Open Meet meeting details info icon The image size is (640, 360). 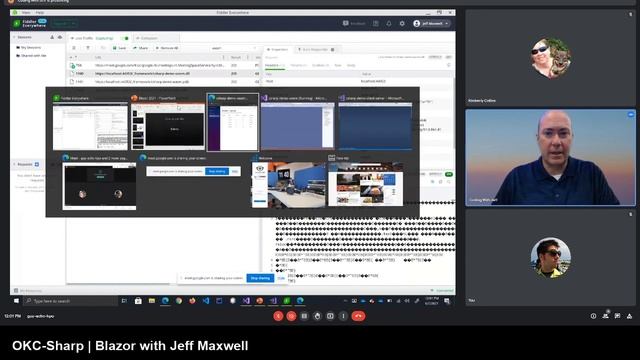click(593, 316)
